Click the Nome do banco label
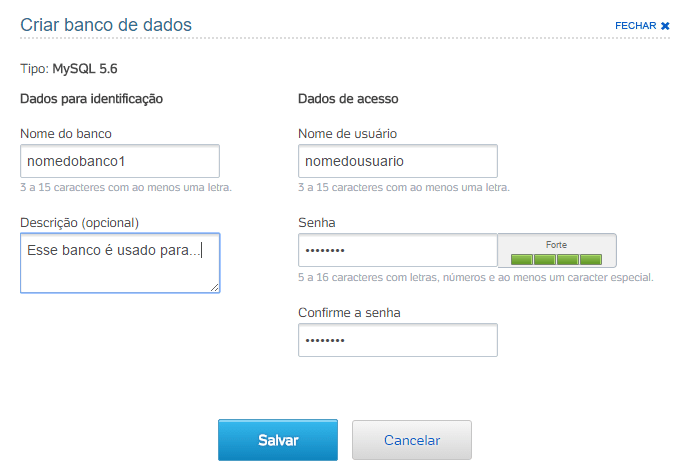This screenshot has width=674, height=467. 66,134
